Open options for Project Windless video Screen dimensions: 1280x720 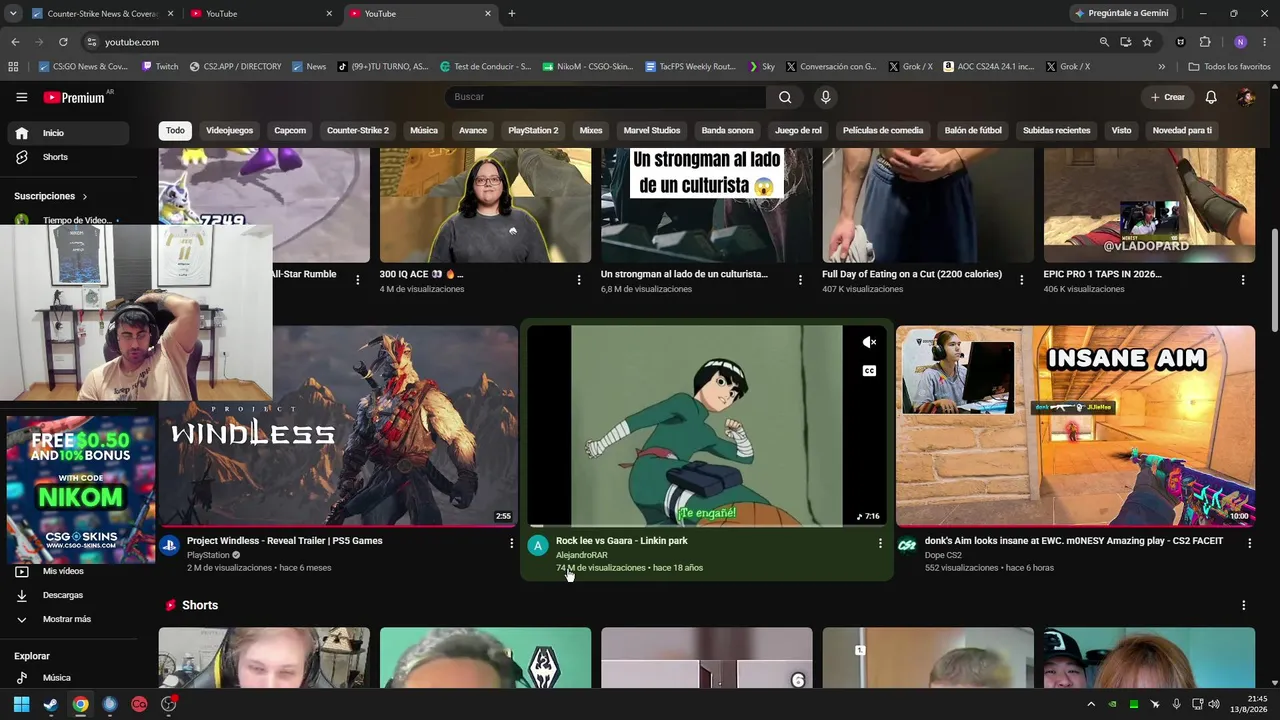pos(511,543)
